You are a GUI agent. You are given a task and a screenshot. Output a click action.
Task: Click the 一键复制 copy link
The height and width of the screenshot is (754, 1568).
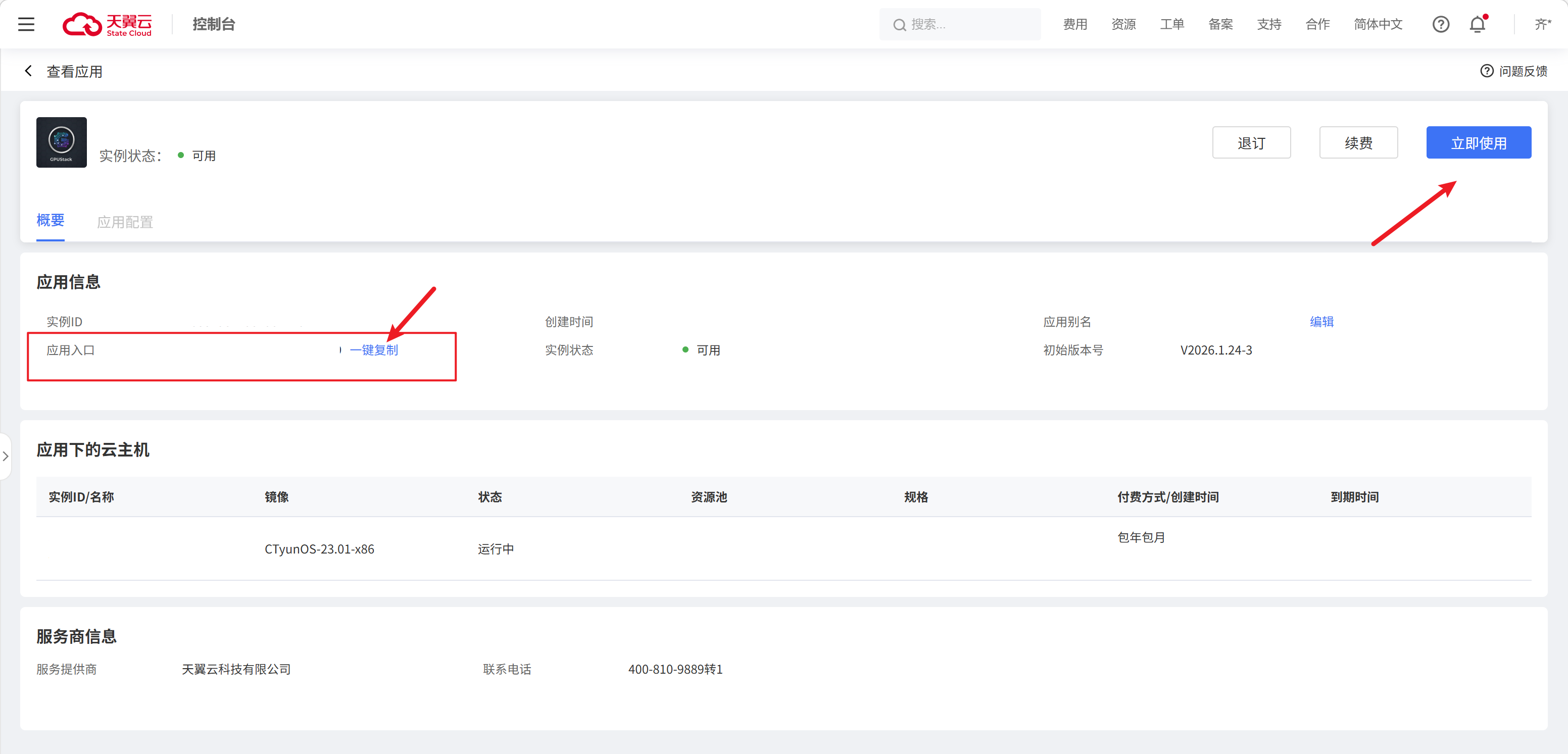tap(374, 350)
